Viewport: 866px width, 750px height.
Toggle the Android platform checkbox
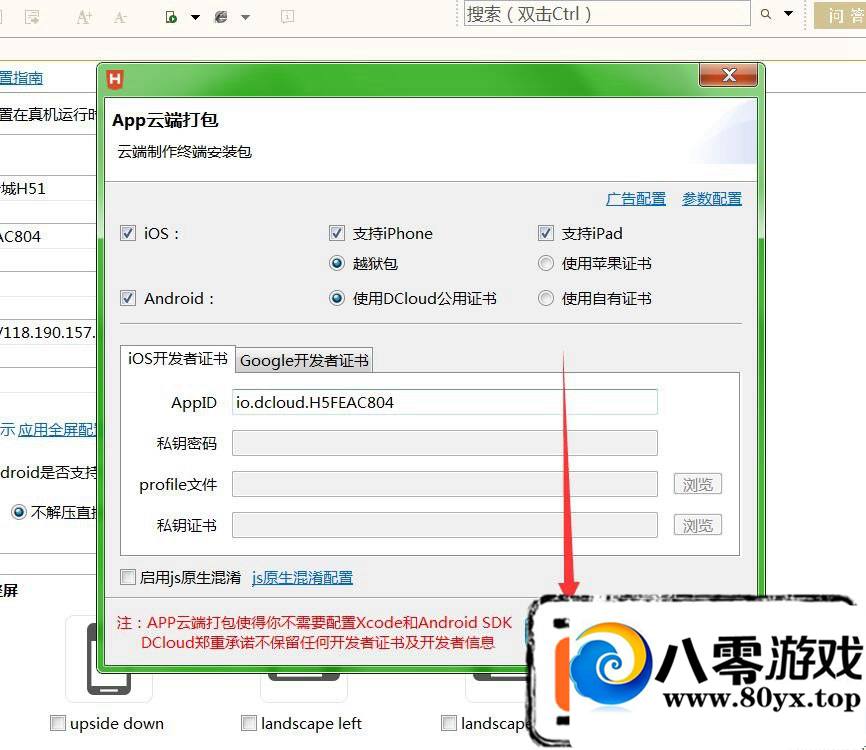click(x=127, y=298)
